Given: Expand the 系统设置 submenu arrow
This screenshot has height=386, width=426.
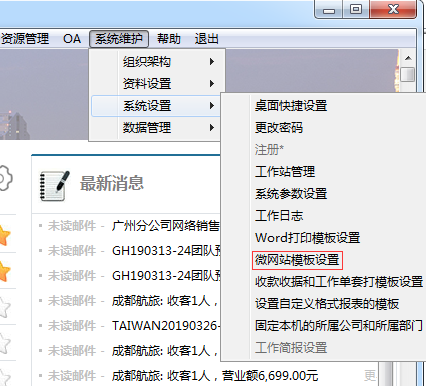Looking at the screenshot, I should [x=212, y=106].
